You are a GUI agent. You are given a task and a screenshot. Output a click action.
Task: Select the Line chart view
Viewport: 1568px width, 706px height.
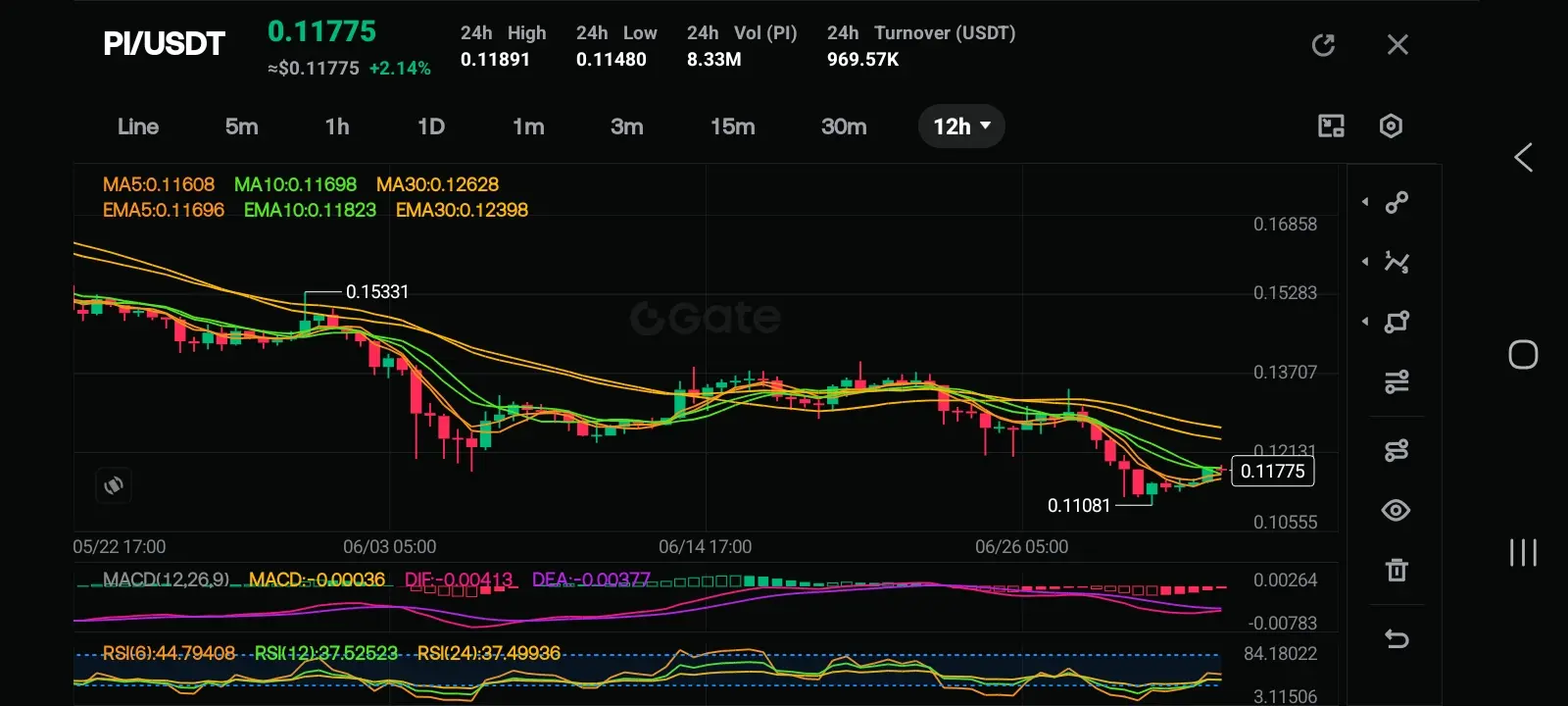click(138, 126)
